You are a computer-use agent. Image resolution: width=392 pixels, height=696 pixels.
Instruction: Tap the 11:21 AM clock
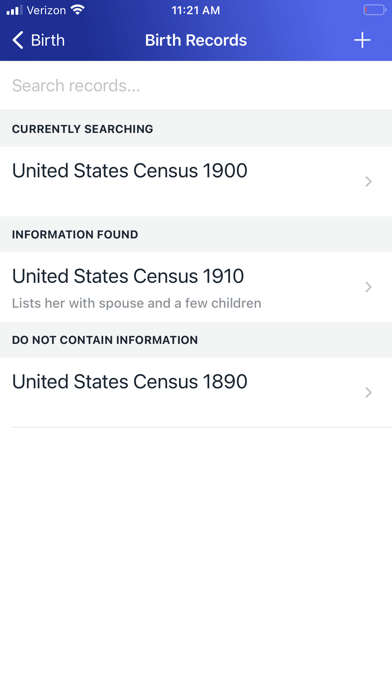tap(196, 10)
